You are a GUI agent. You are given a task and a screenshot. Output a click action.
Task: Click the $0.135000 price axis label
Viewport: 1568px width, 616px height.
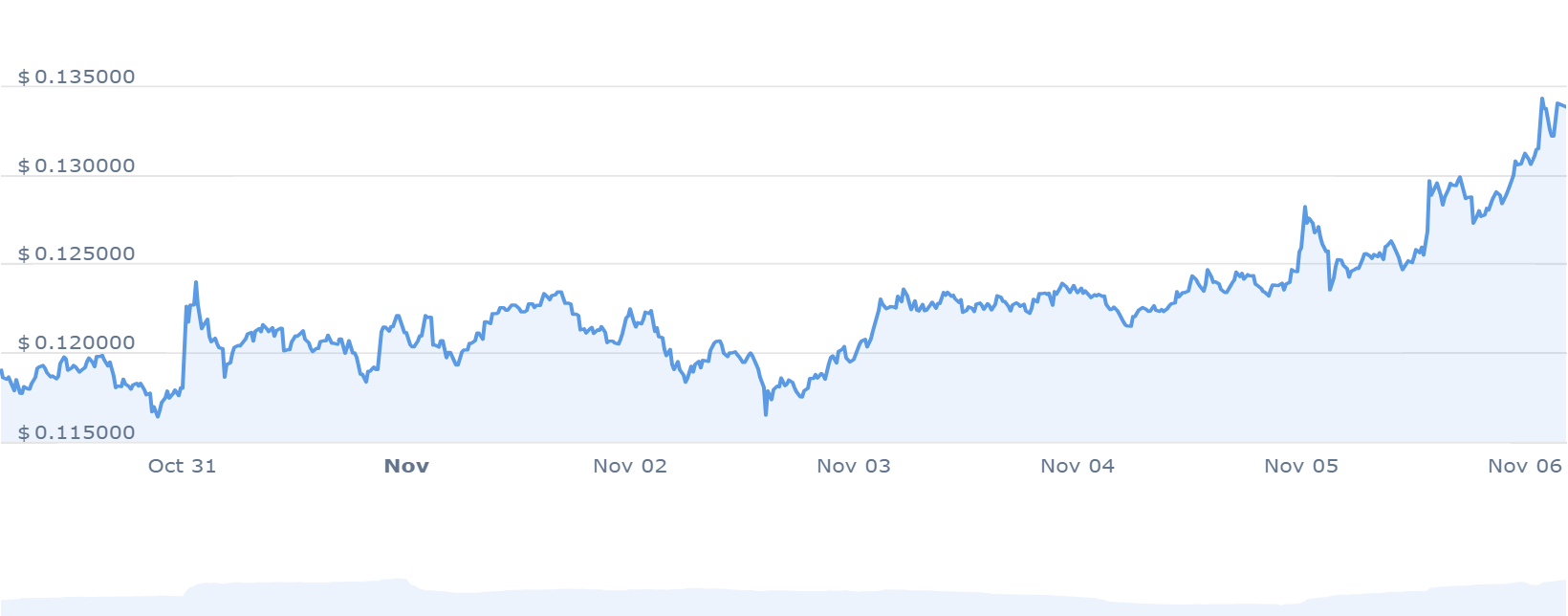[x=76, y=77]
